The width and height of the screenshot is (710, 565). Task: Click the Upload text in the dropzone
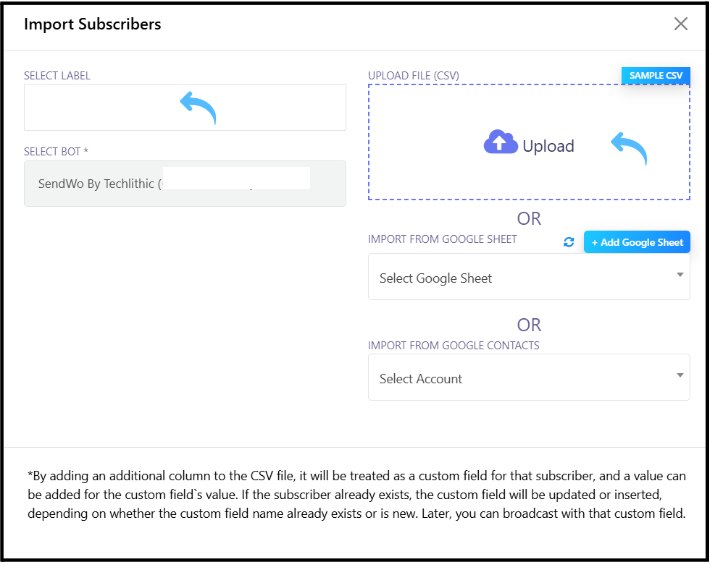(548, 146)
